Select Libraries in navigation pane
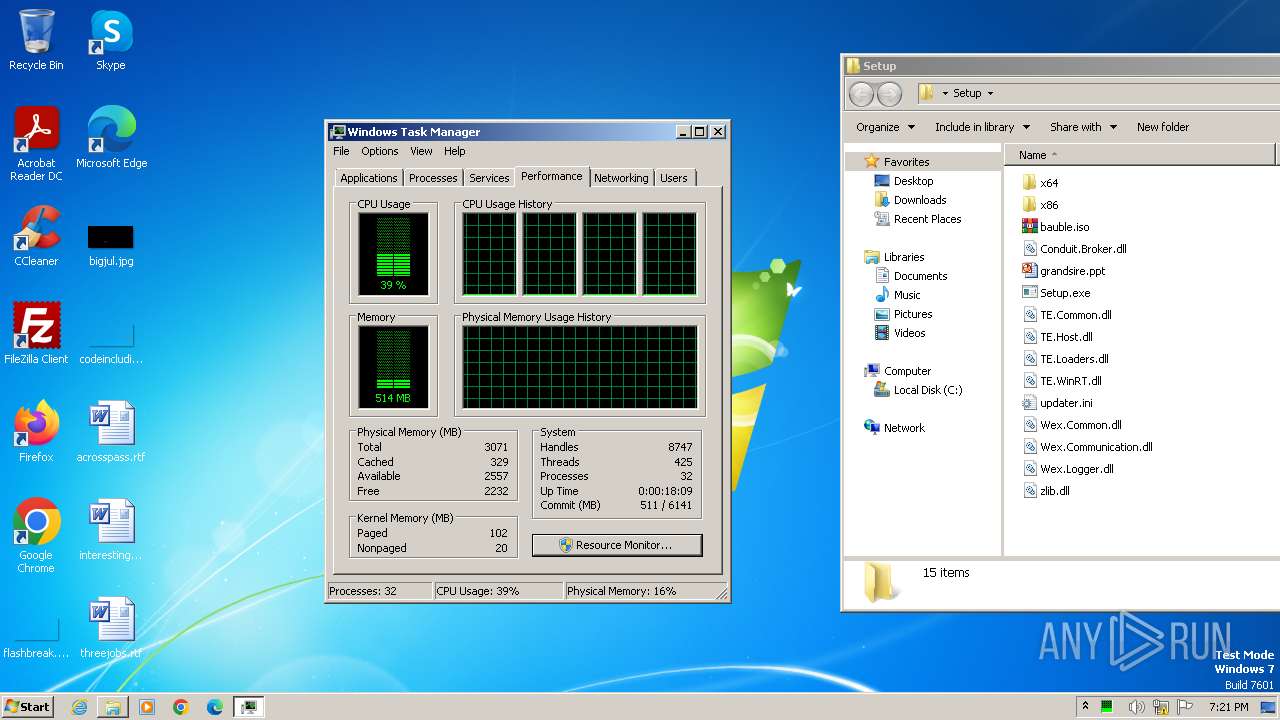The width and height of the screenshot is (1280, 720). pos(894,257)
